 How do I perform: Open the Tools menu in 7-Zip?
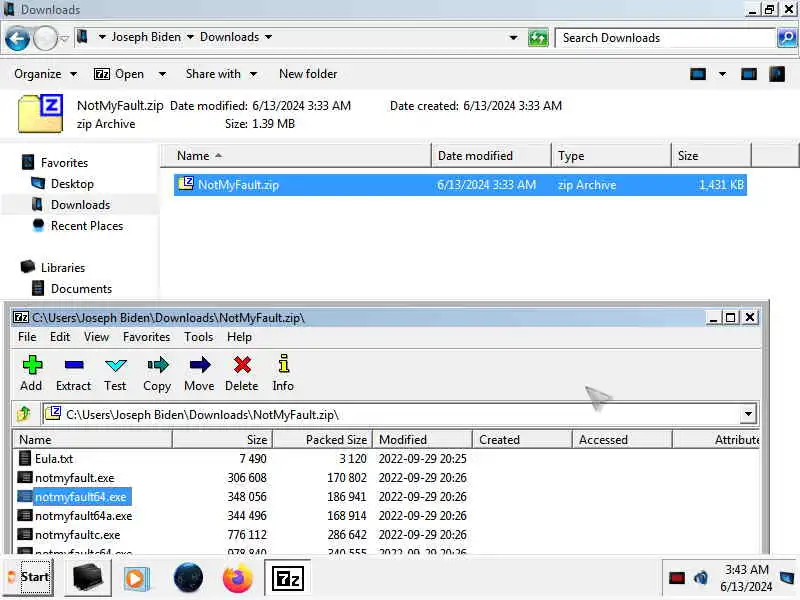(198, 337)
